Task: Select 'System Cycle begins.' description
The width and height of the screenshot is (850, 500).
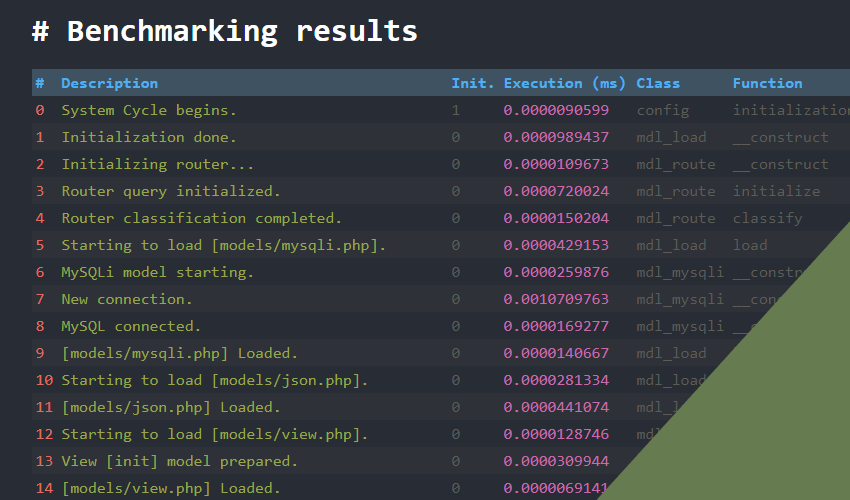Action: pos(149,110)
